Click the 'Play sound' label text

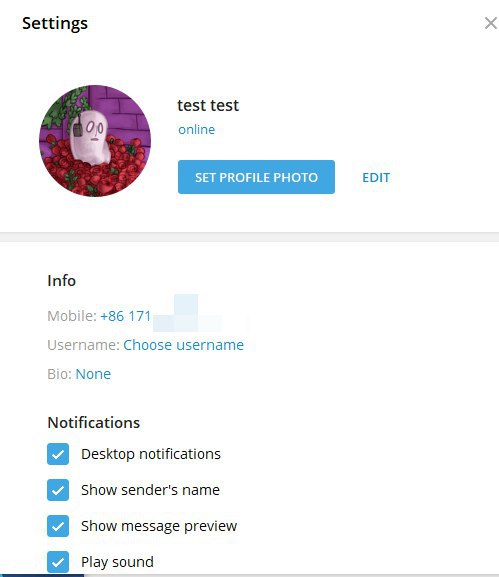pyautogui.click(x=117, y=562)
